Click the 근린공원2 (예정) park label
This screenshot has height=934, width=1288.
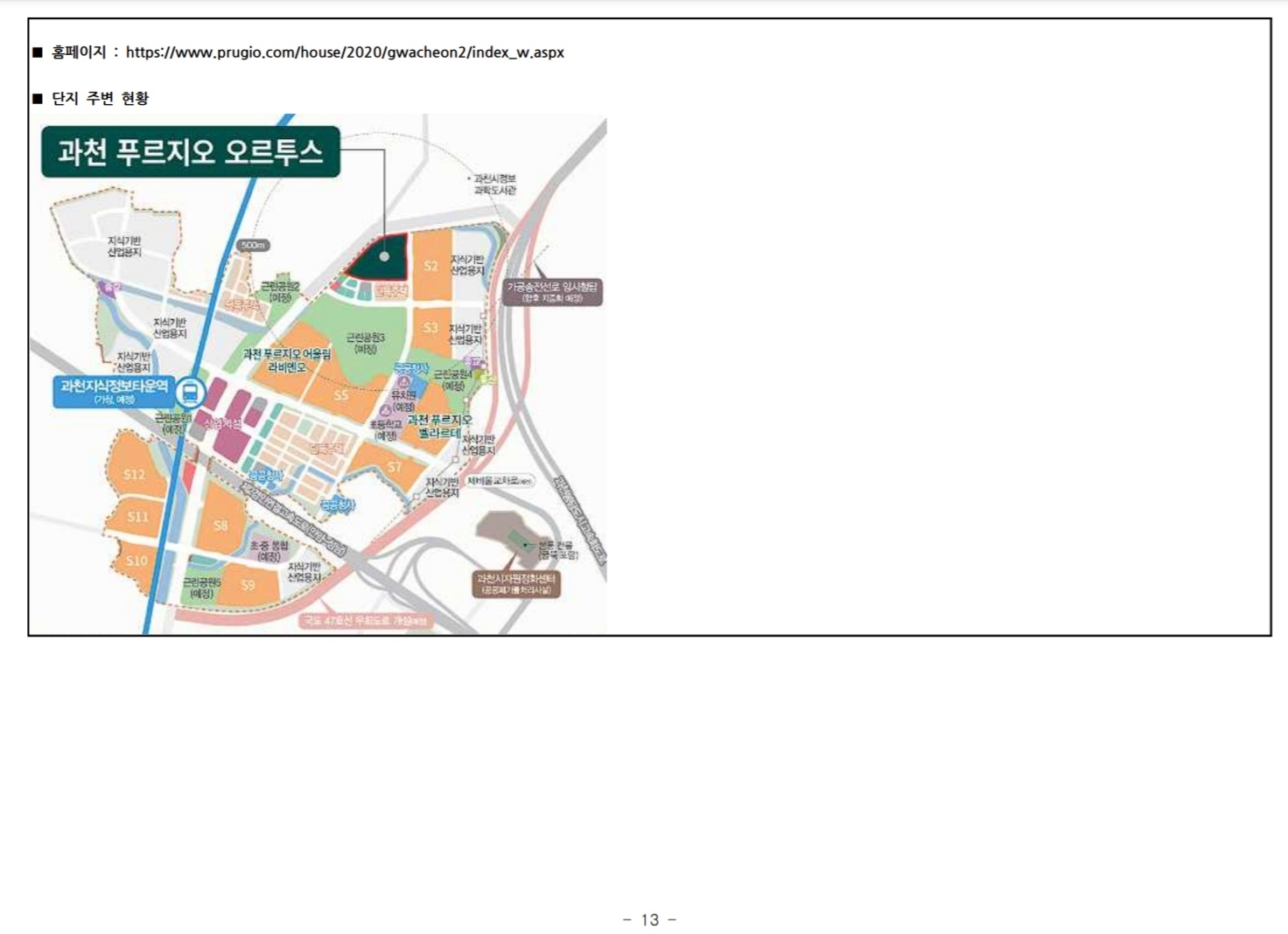pyautogui.click(x=280, y=292)
